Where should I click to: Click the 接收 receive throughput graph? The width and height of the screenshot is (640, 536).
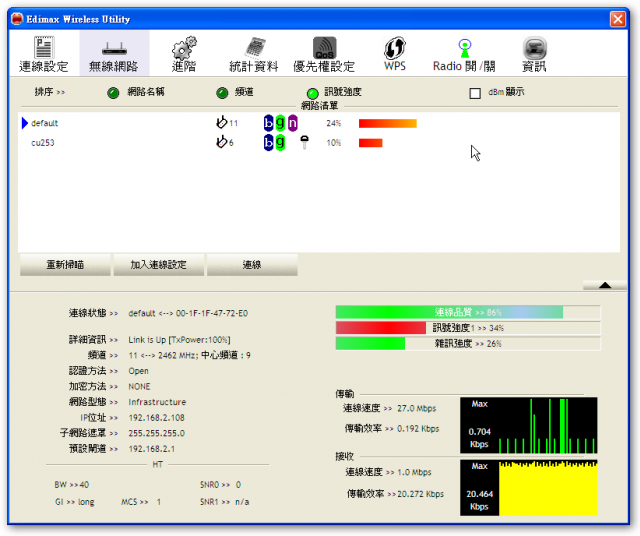pyautogui.click(x=529, y=488)
